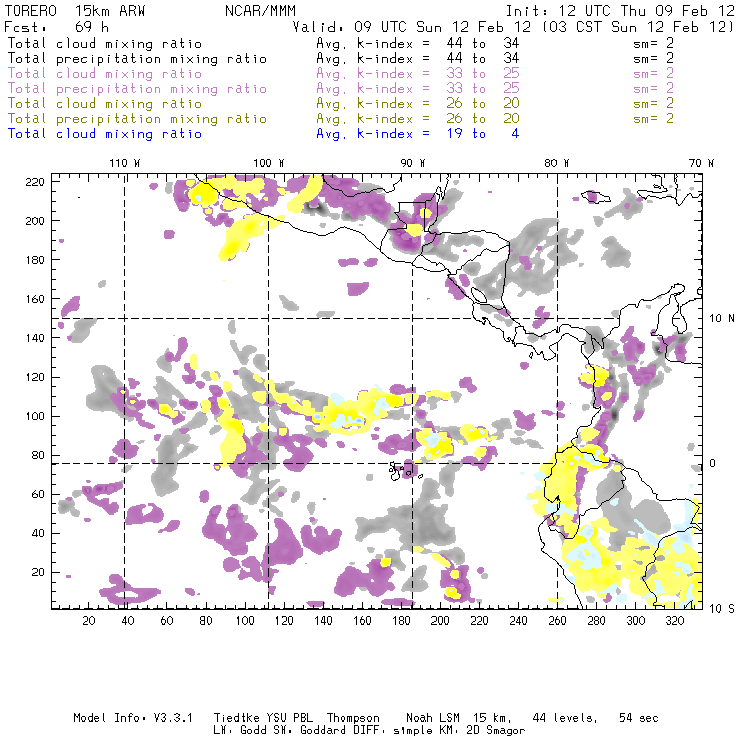Screen dimensions: 740x740
Task: Click the '100' tick on vertical axis
Action: tap(35, 416)
